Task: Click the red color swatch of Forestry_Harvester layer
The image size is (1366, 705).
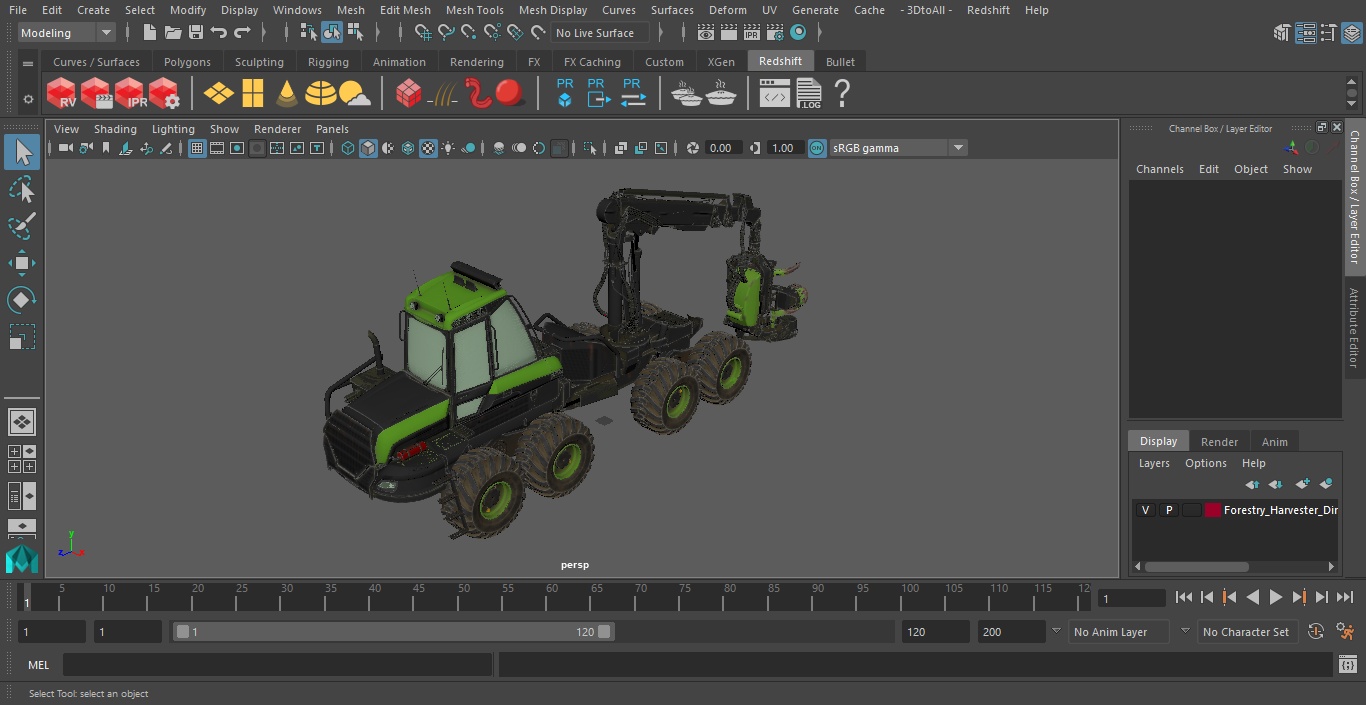Action: (1213, 510)
